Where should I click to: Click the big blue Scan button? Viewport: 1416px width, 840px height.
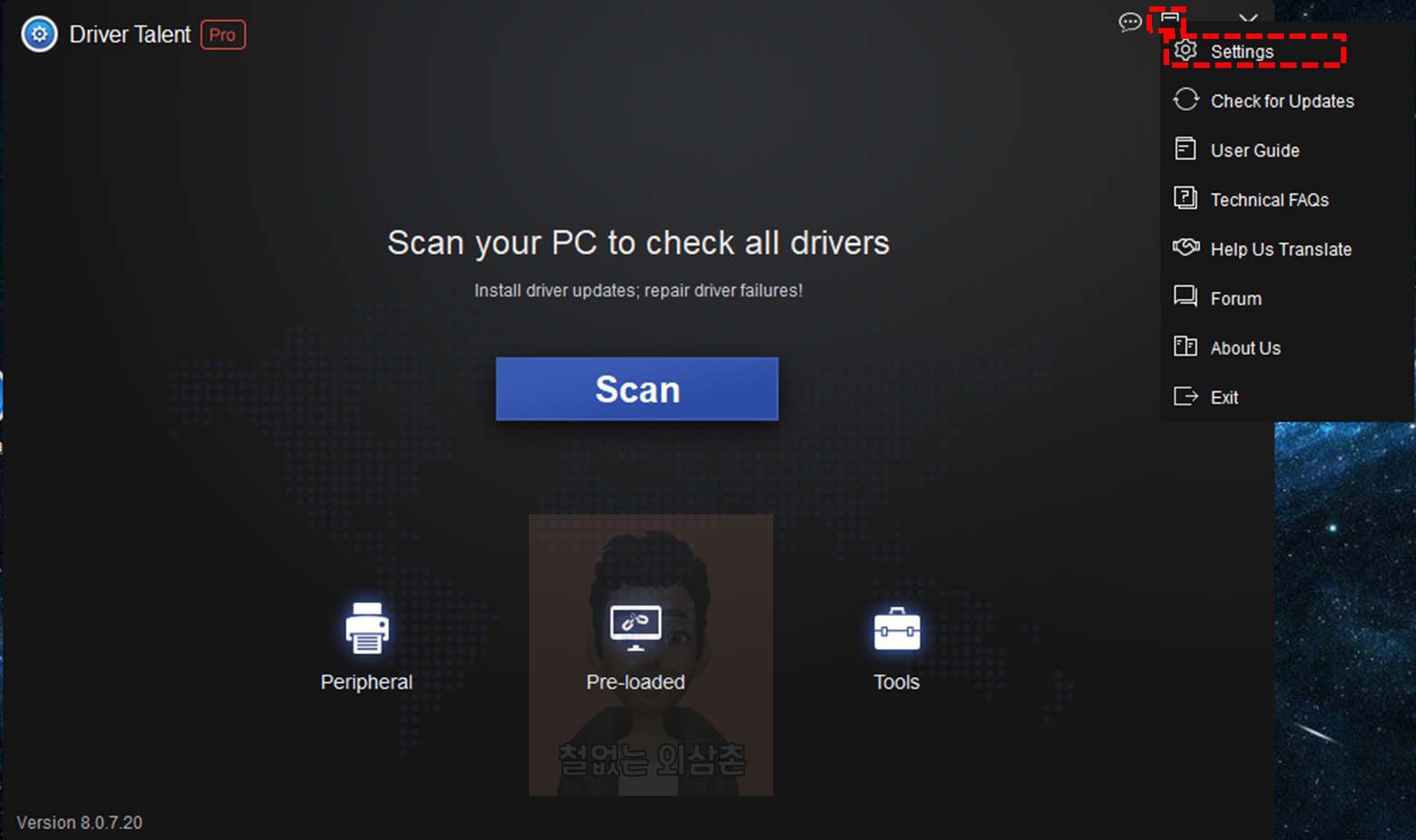point(637,389)
